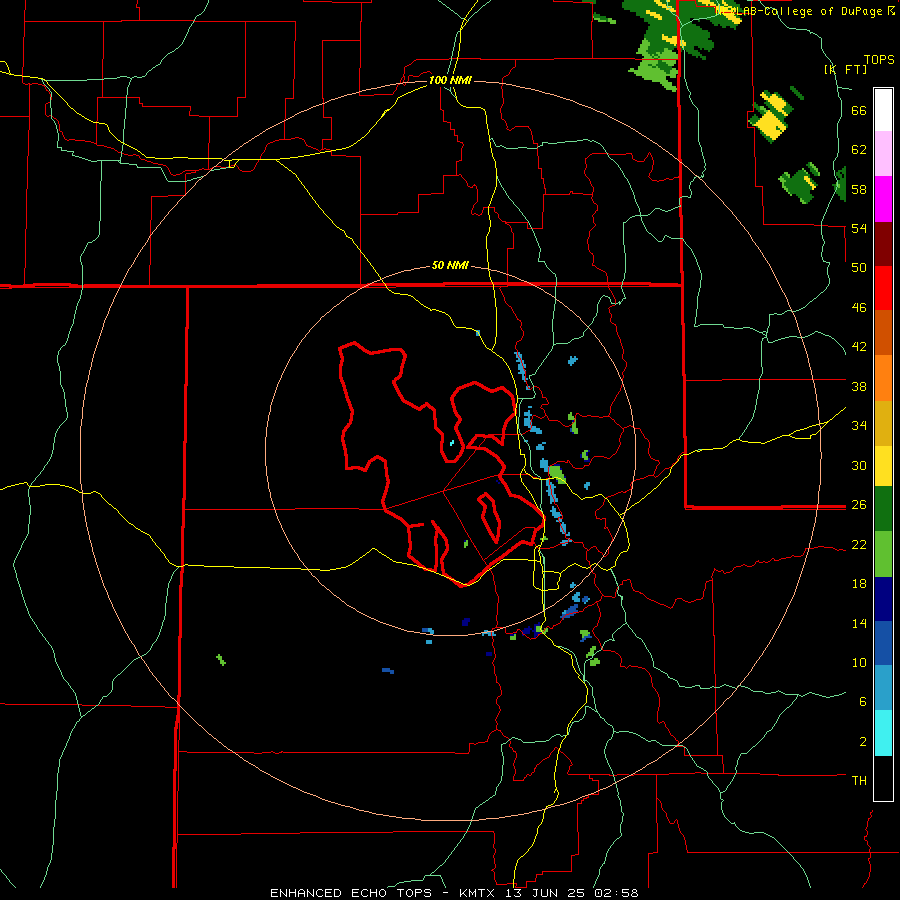Viewport: 900px width, 900px height.
Task: Click the navy blue legend swatch
Action: pos(883,599)
